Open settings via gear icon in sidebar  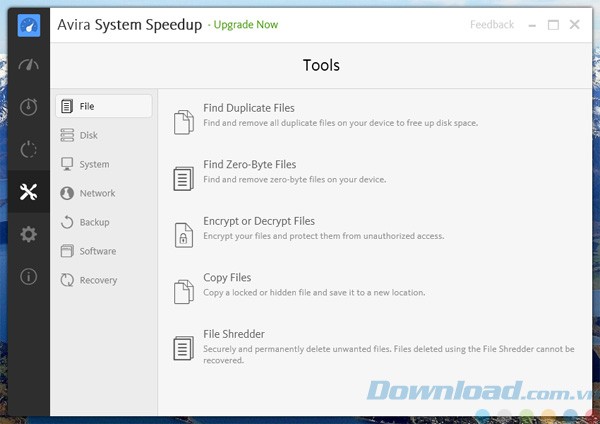tap(29, 234)
